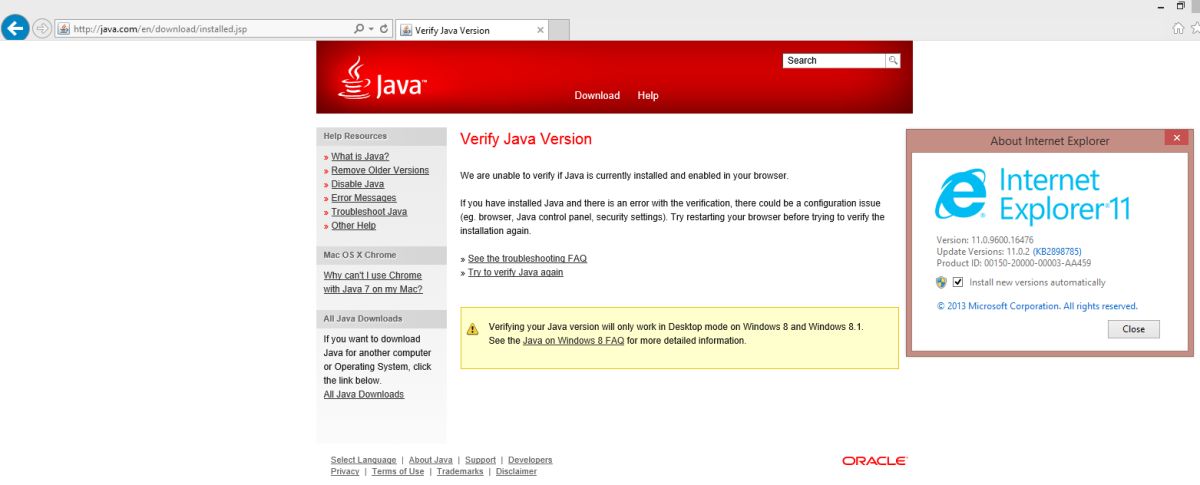This screenshot has height=485, width=1200.
Task: Open the address bar autocomplete dropdown arrow
Action: tap(372, 29)
